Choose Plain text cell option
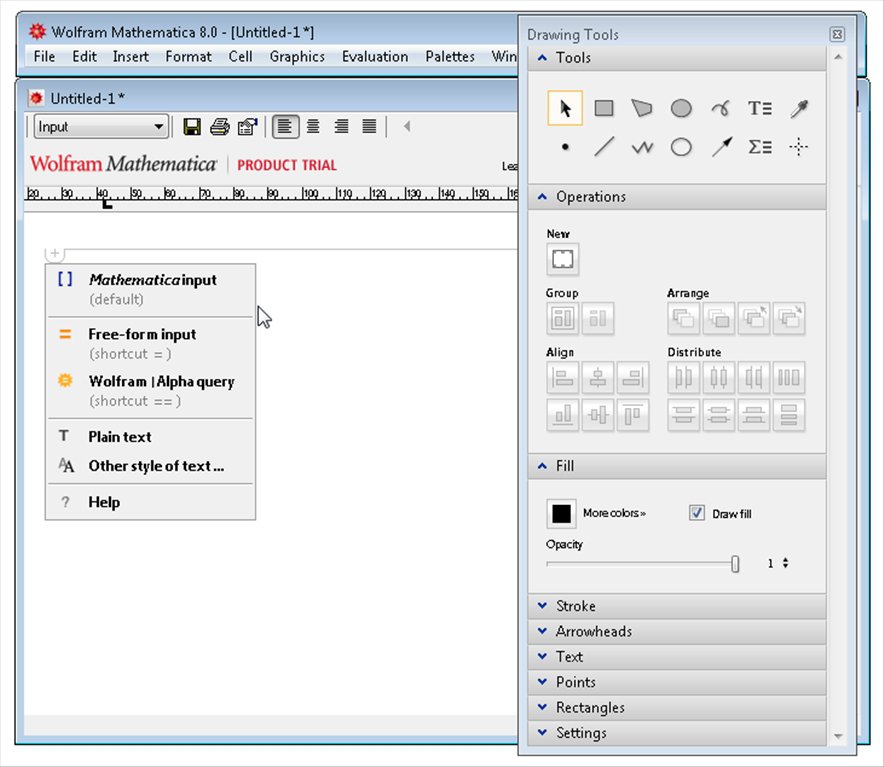 click(151, 437)
